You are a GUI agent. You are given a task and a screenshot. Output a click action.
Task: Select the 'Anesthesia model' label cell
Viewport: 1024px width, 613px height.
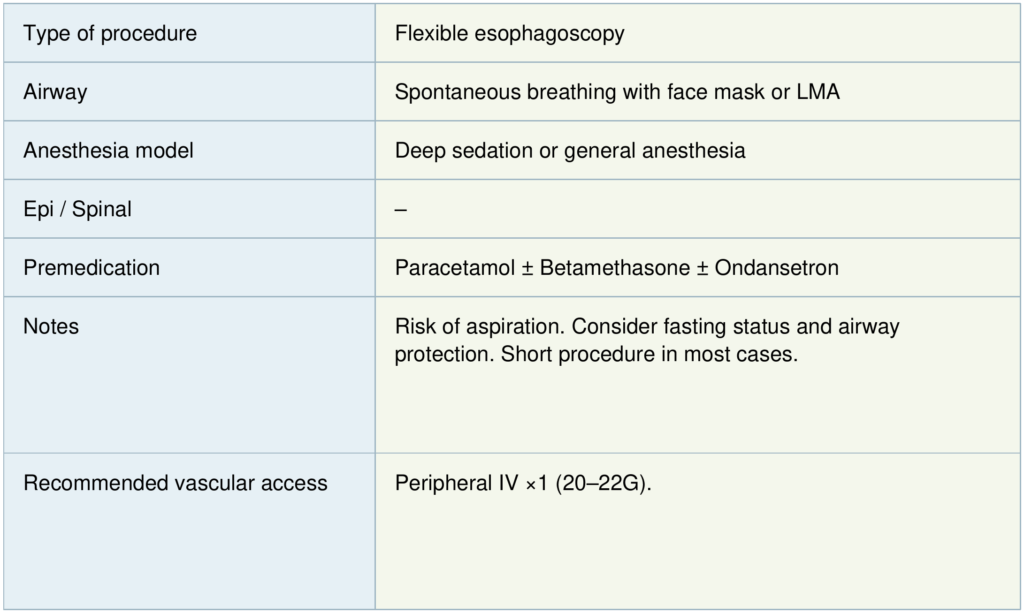coord(108,151)
